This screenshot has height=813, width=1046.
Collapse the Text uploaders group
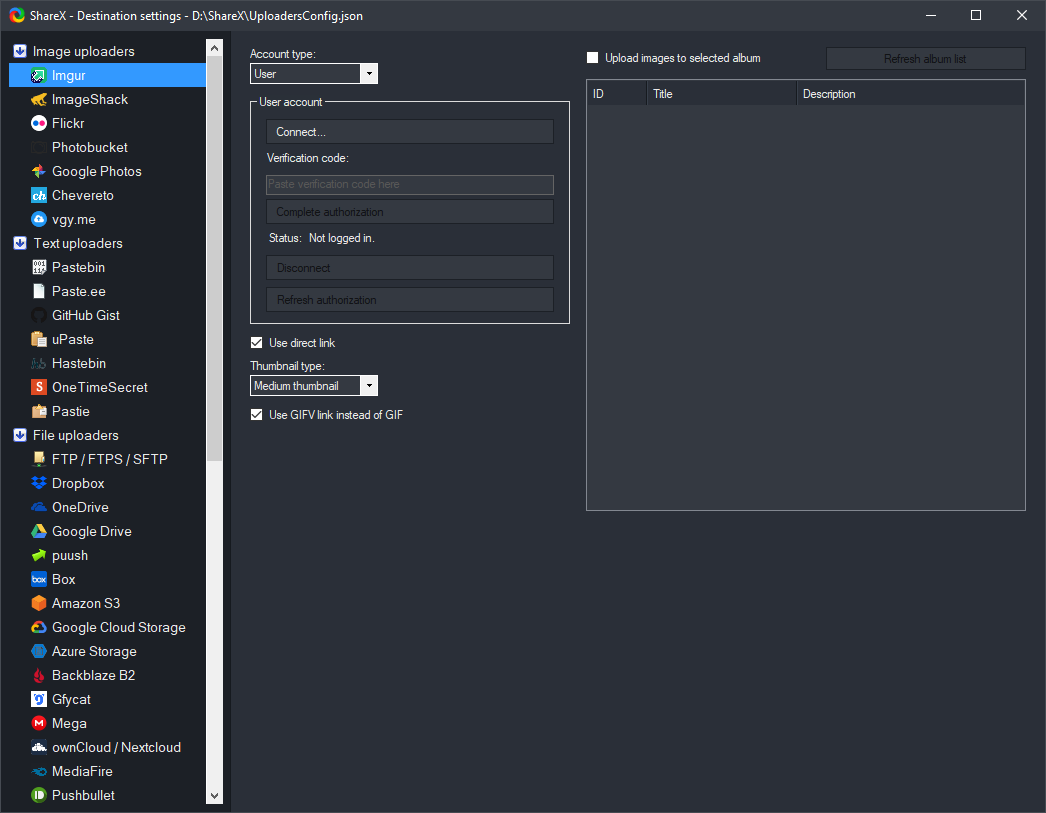click(x=19, y=244)
